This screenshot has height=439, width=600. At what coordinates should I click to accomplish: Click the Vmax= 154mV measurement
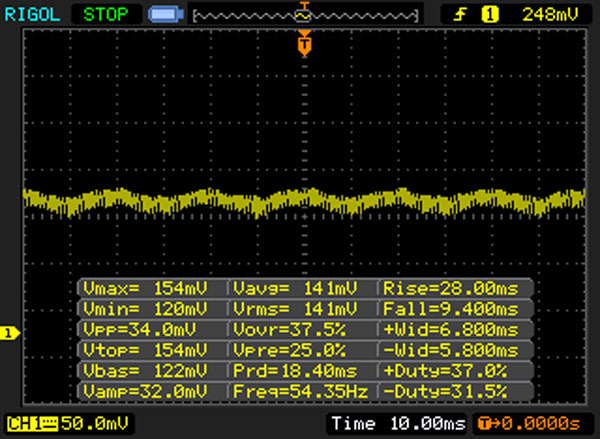[145, 288]
